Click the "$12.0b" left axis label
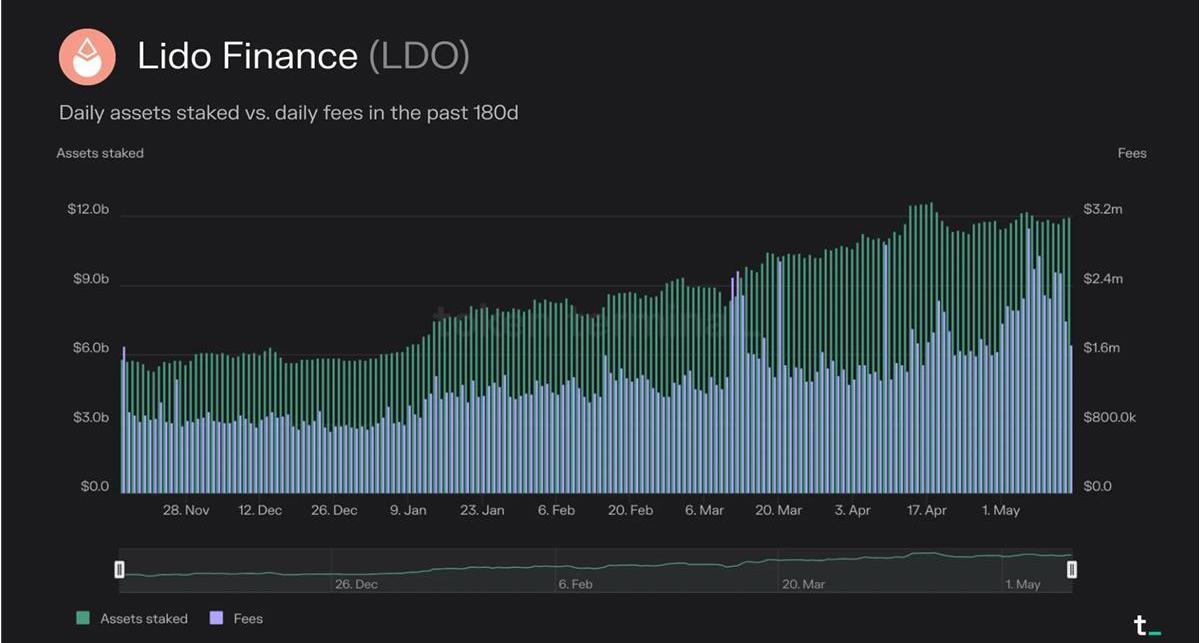Viewport: 1200px width, 643px height. (x=88, y=210)
